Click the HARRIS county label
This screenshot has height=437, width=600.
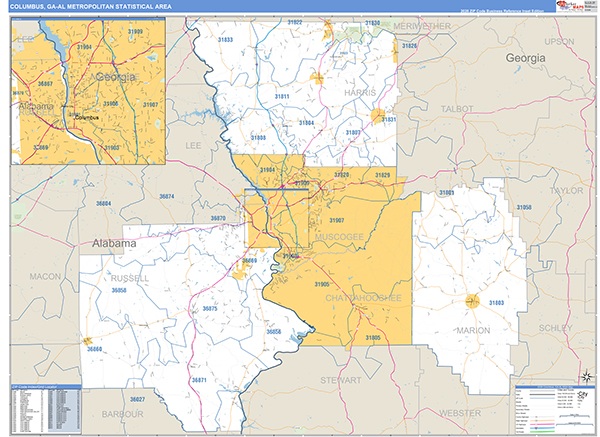357,92
